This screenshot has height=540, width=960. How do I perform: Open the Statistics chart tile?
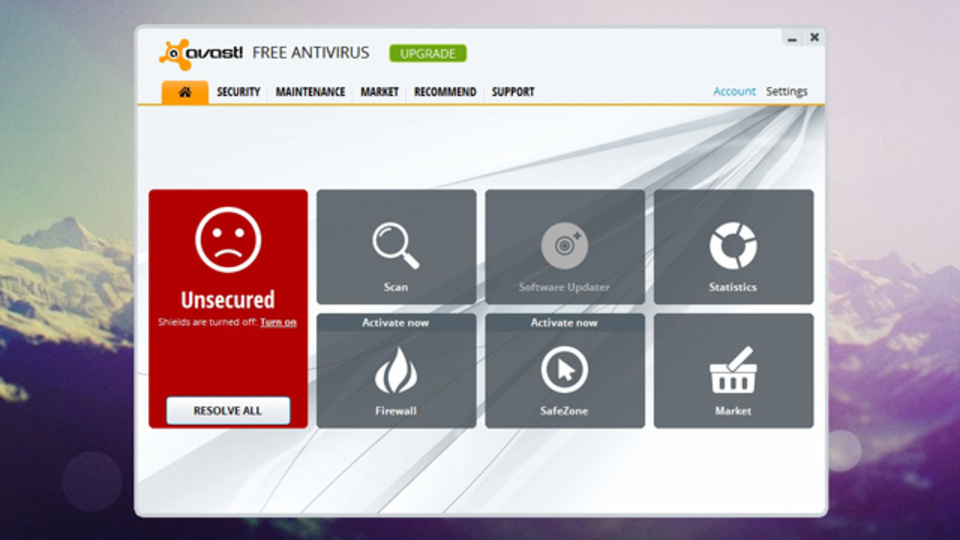click(x=733, y=247)
